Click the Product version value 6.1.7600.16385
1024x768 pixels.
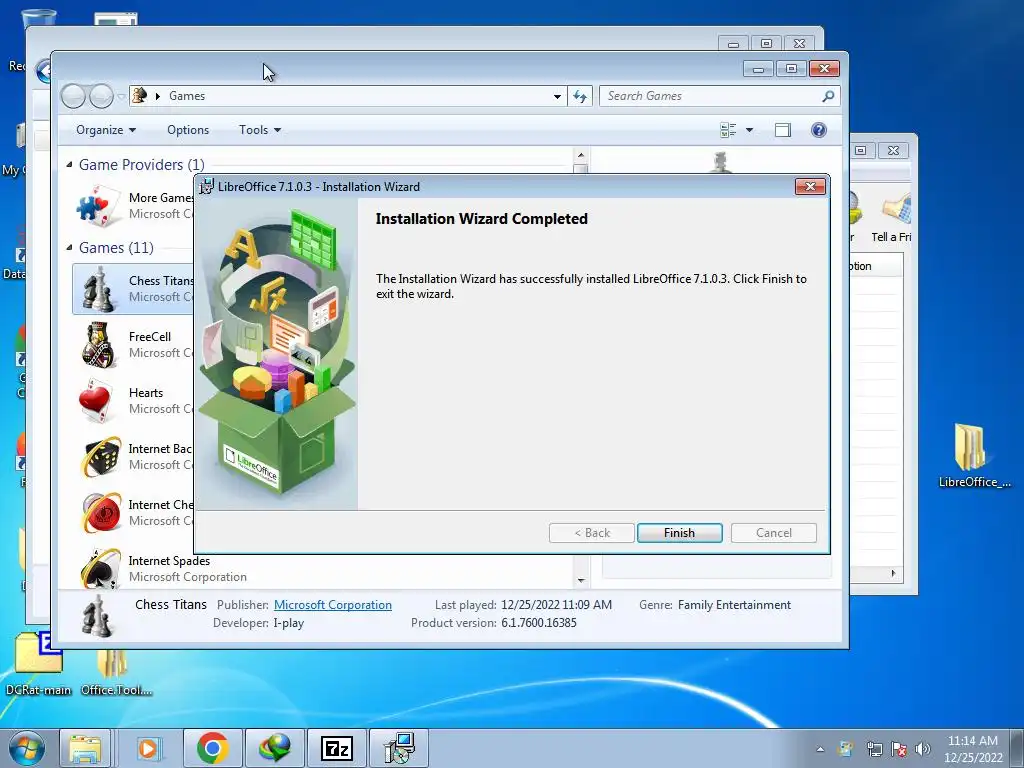[x=539, y=623]
